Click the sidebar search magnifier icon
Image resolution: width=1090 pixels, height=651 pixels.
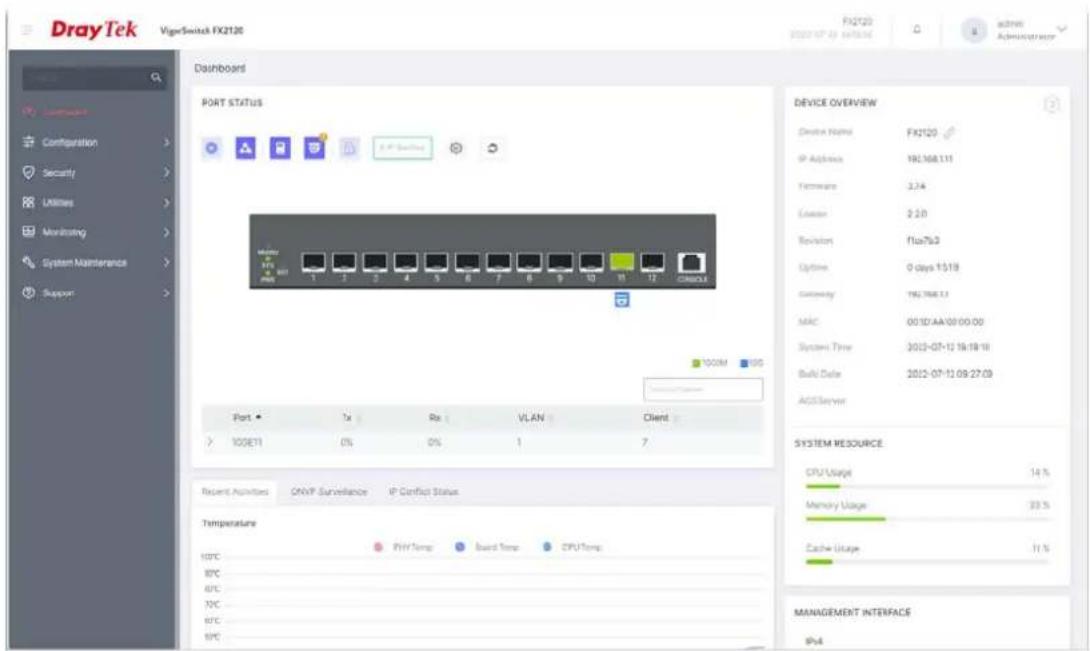click(x=156, y=77)
